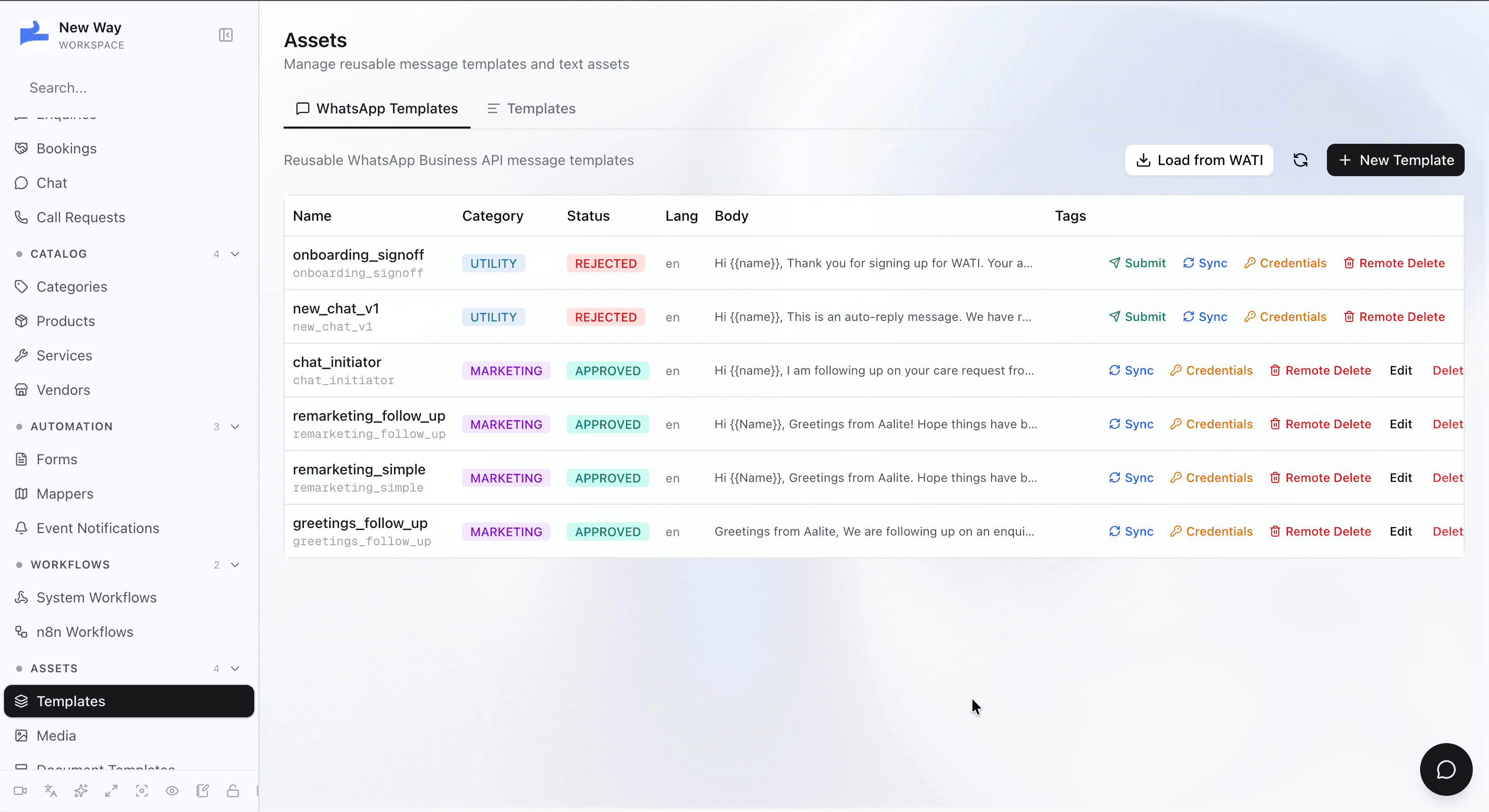
Task: Click the MARKETING badge in remarketing_simple row
Action: coord(506,478)
